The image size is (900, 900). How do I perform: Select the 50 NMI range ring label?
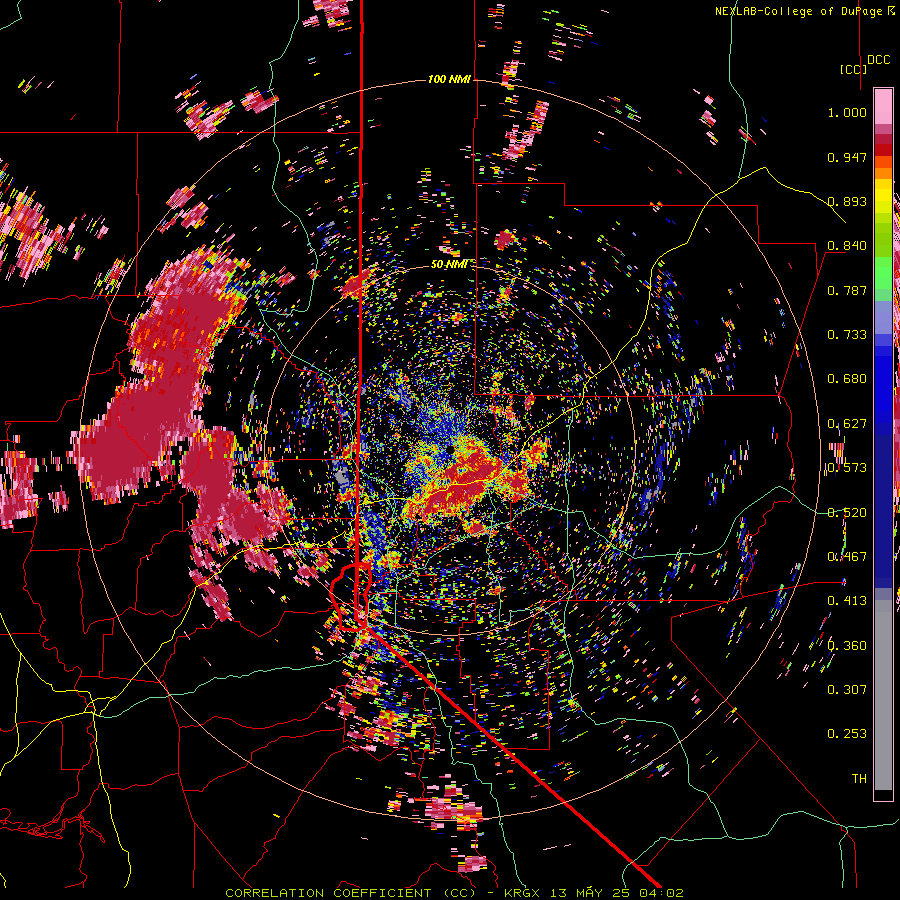pos(449,264)
